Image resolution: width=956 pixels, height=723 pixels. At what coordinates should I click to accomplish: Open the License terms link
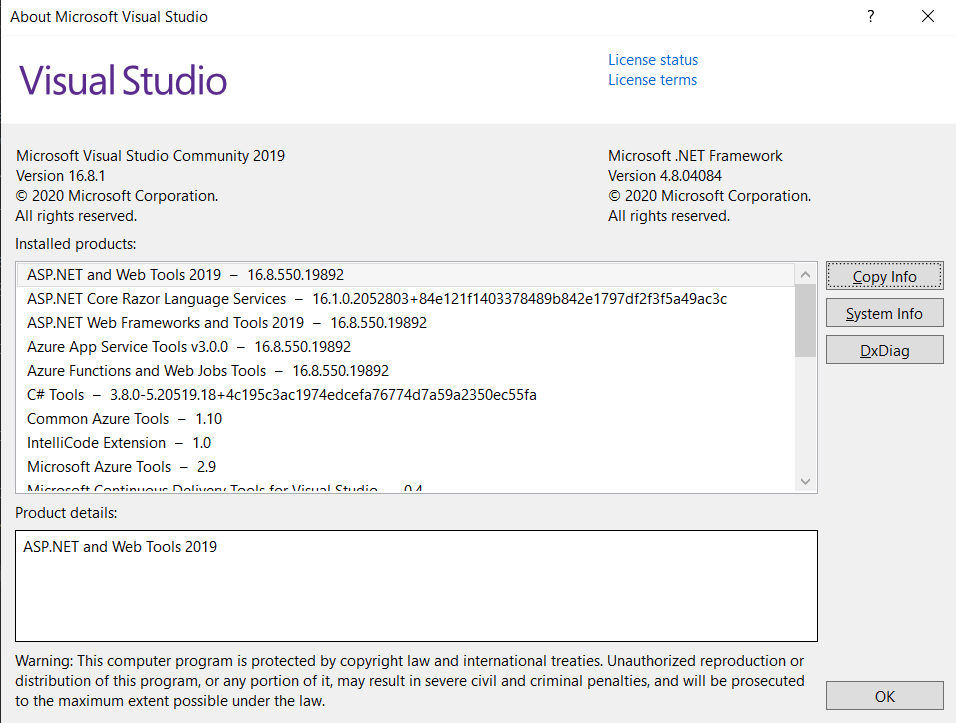coord(652,80)
